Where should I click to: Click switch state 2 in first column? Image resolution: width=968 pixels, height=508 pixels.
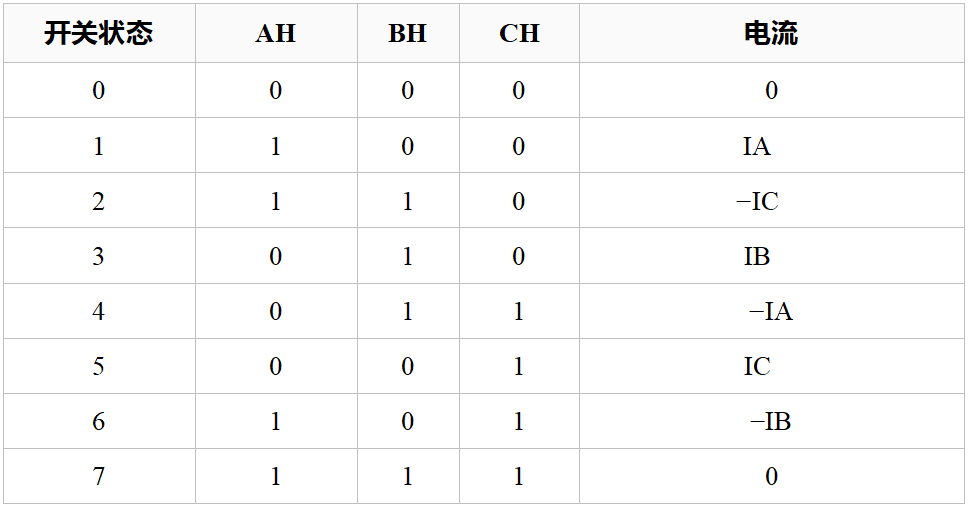[99, 201]
